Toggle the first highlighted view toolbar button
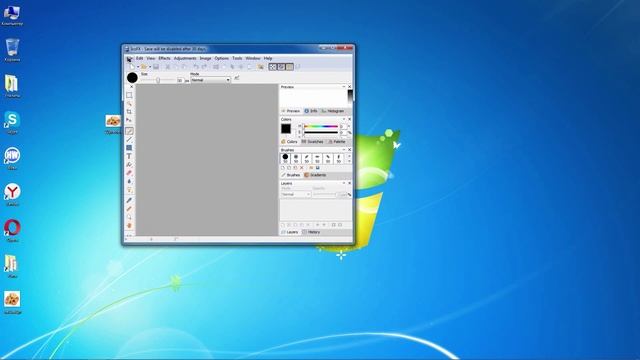Viewport: 640px width, 360px height. point(273,67)
